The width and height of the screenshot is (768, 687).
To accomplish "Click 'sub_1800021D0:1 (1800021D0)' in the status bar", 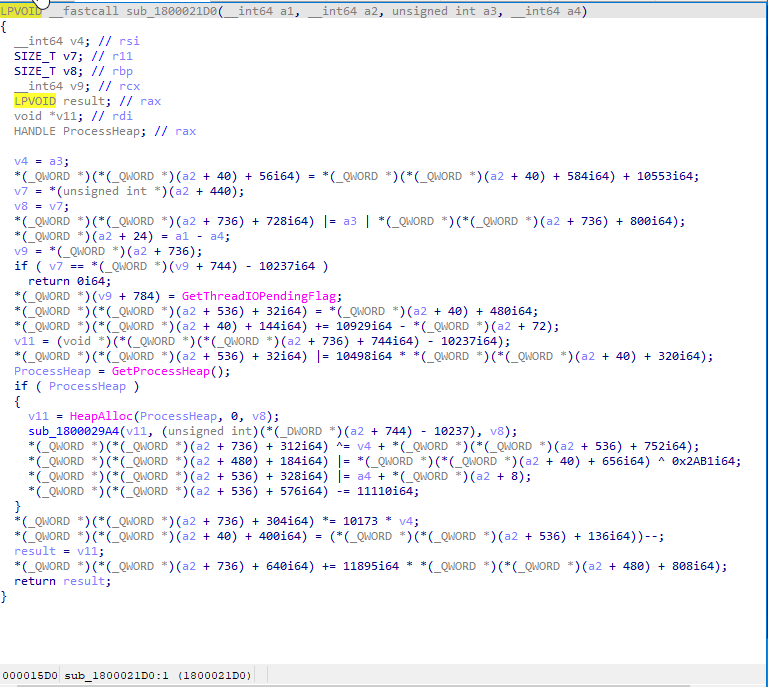I will pos(158,676).
